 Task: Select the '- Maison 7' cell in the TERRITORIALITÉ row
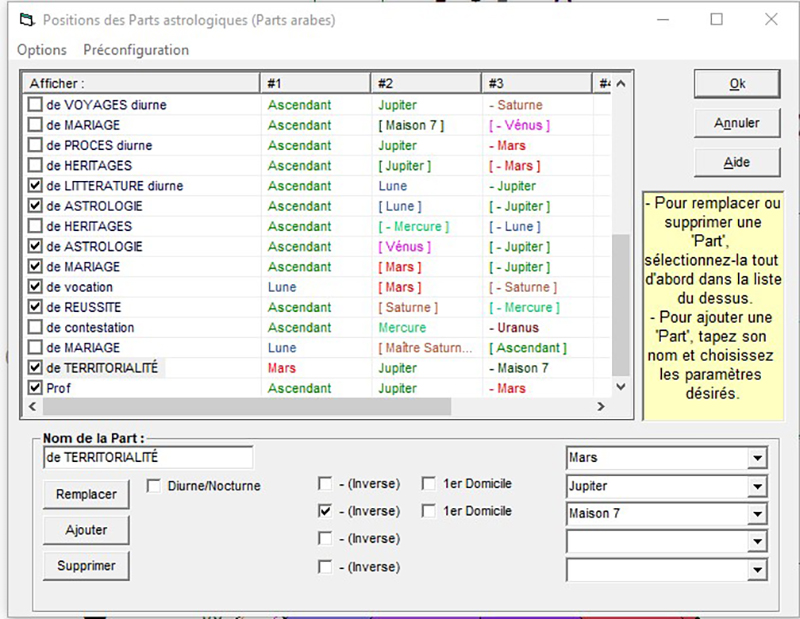pos(519,368)
